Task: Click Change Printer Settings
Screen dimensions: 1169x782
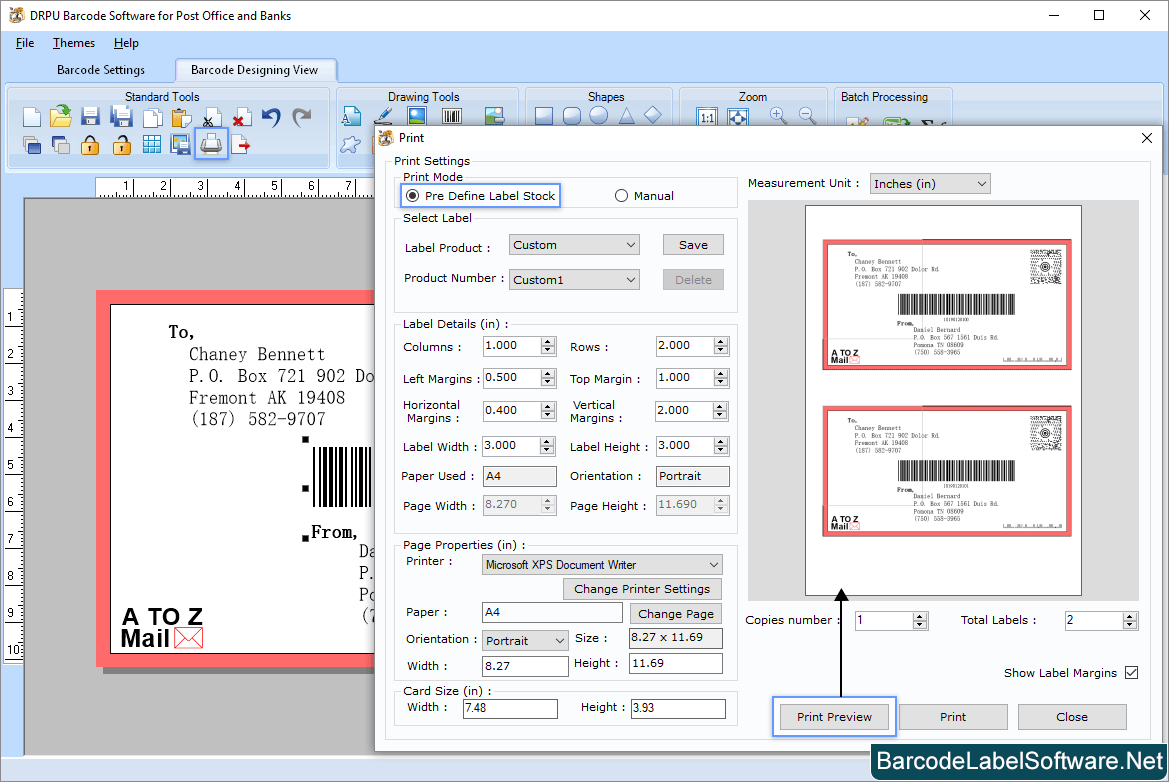Action: pos(642,589)
